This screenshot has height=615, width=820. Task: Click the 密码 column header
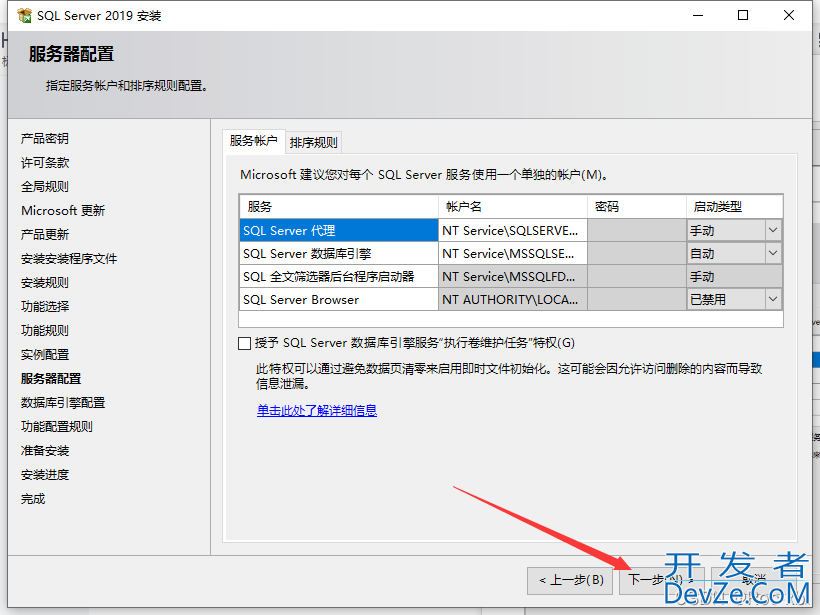tap(637, 207)
